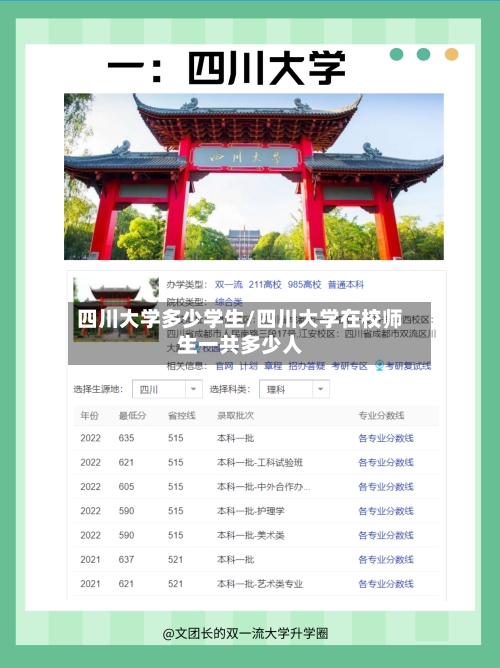
Task: Open 各专业分数线 for 2021 本科一批 row with 637
Action: pos(386,559)
